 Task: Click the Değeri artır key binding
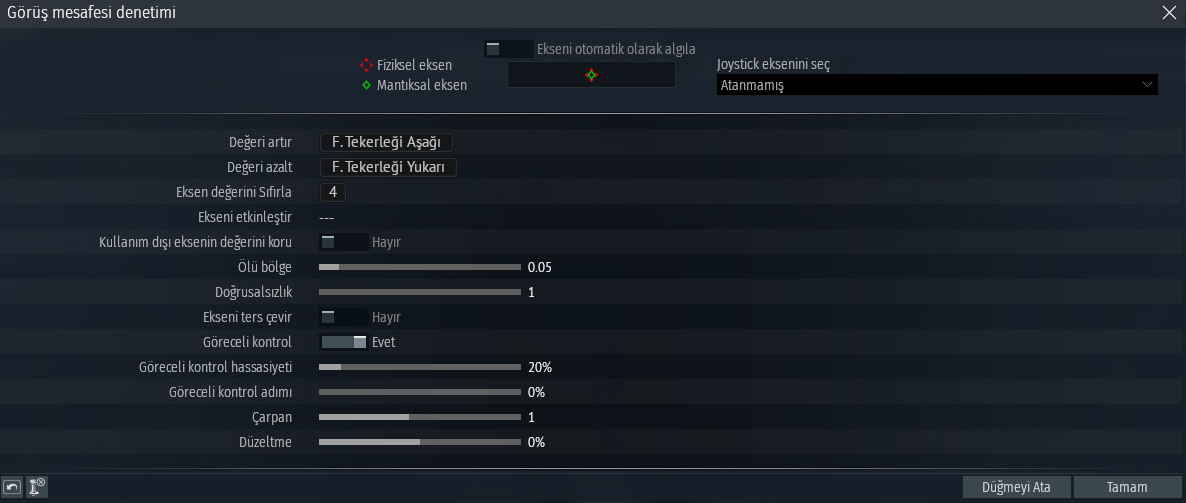(386, 143)
